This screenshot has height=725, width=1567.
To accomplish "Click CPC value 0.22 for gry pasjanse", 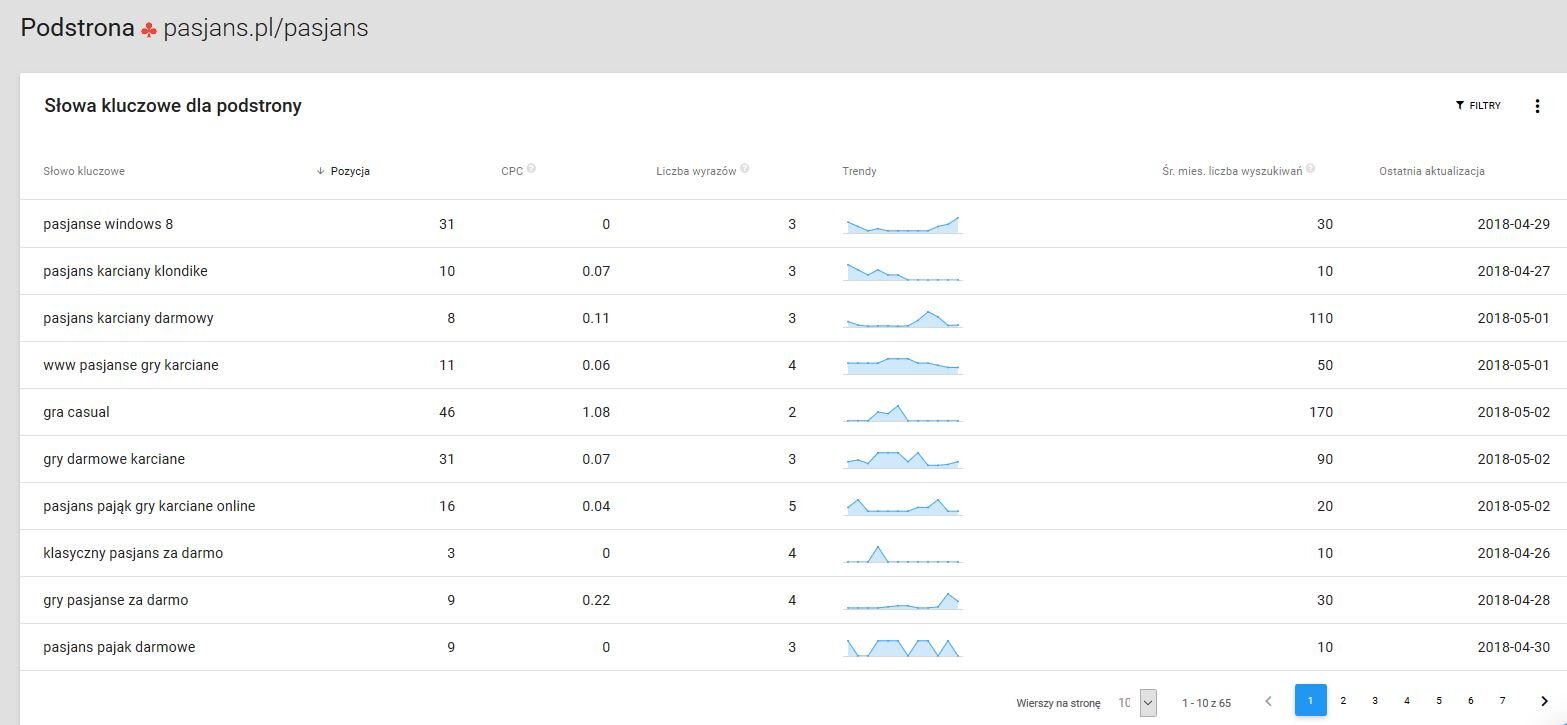I will click(596, 600).
